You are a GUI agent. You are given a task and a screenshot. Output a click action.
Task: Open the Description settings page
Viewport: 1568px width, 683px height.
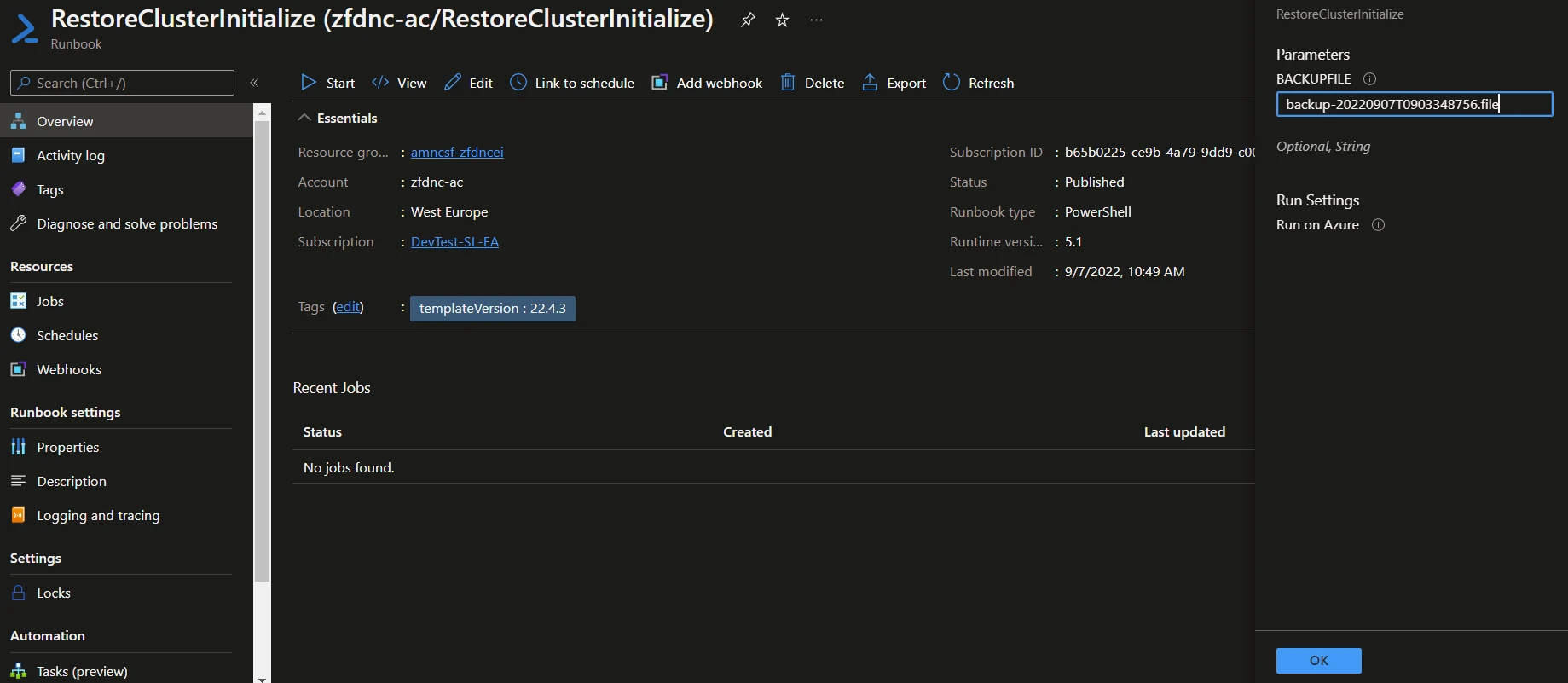click(x=126, y=481)
